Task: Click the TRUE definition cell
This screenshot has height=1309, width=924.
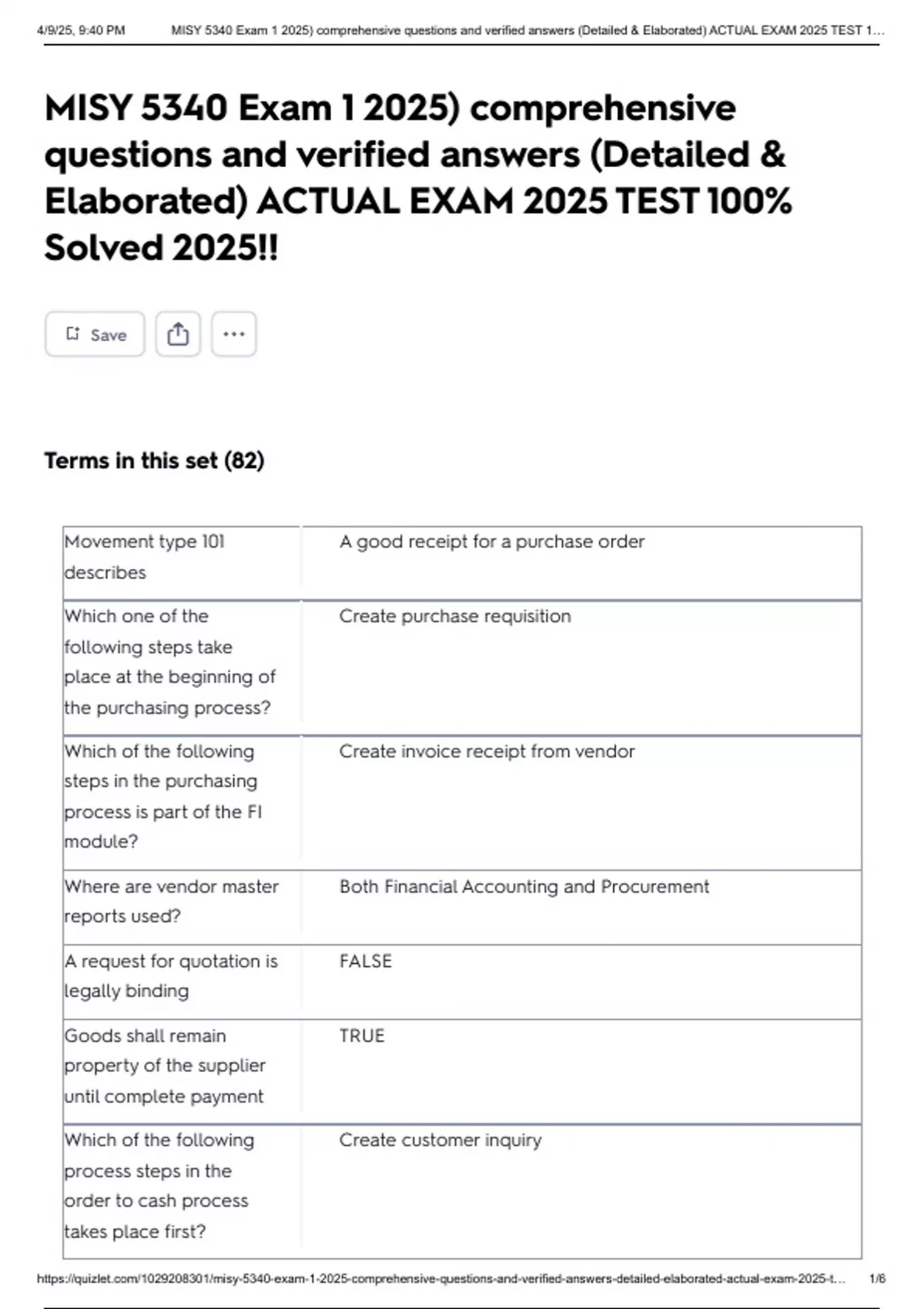Action: (x=362, y=1036)
